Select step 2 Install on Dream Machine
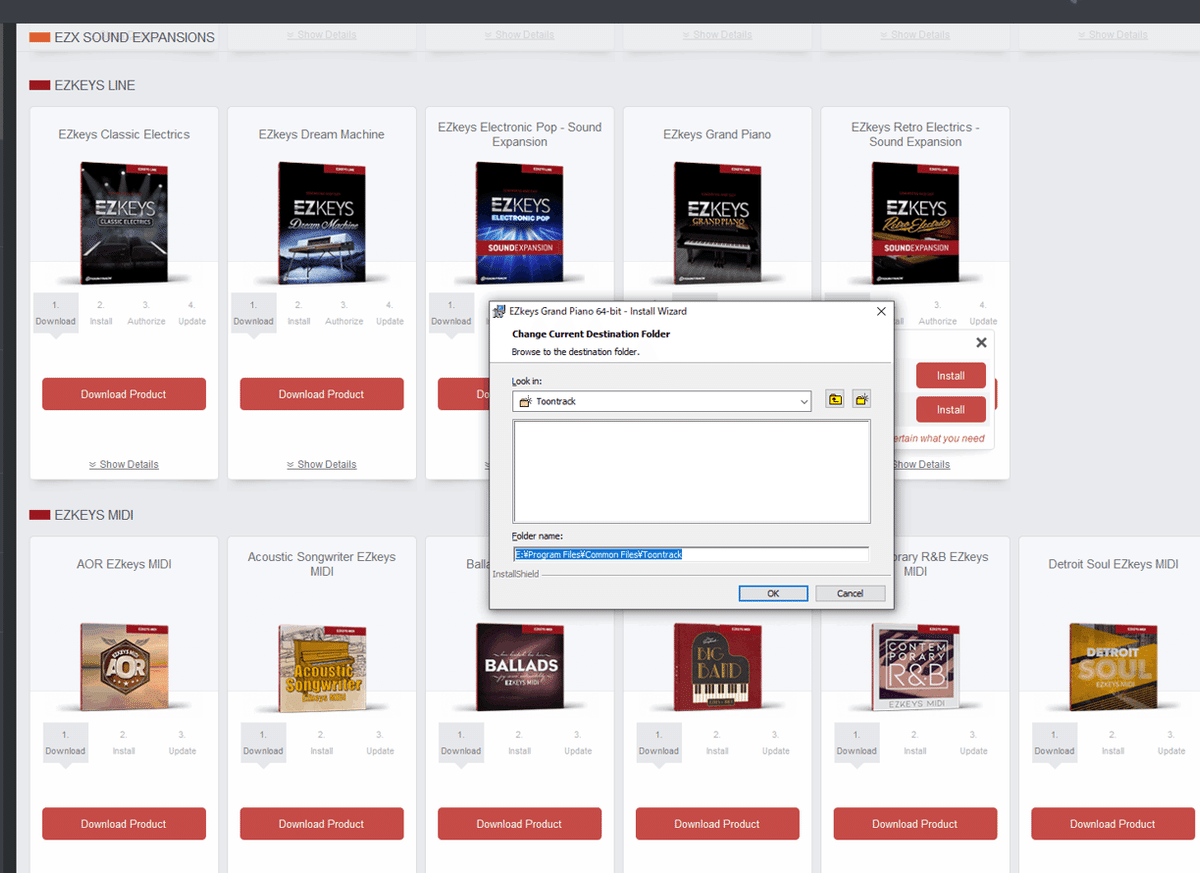Screen dimensions: 1200x873 tap(299, 313)
